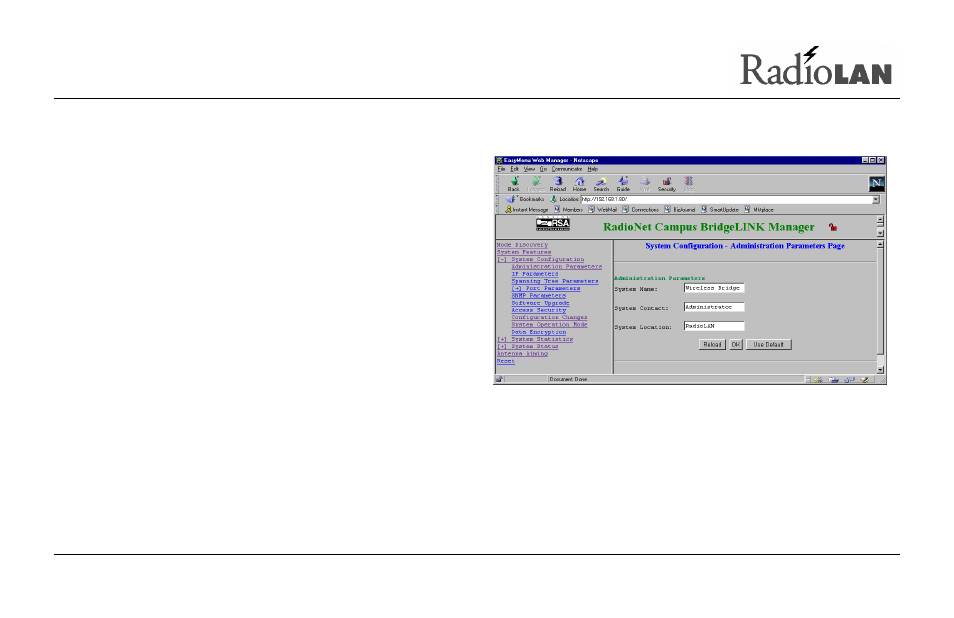
Task: Click the content pane scrollbar down arrow
Action: 880,369
